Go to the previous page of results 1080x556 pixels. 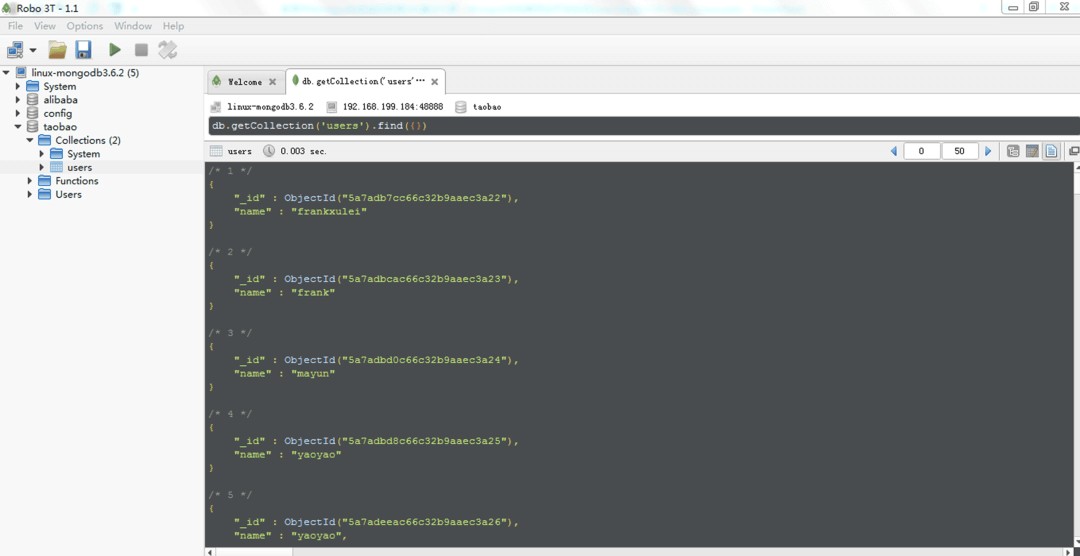(x=893, y=151)
